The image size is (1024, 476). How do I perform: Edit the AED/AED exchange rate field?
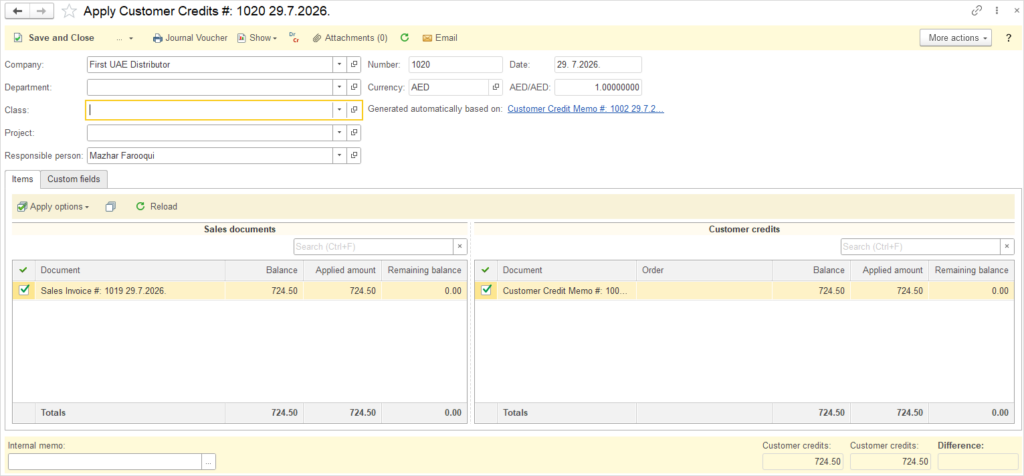(598, 87)
